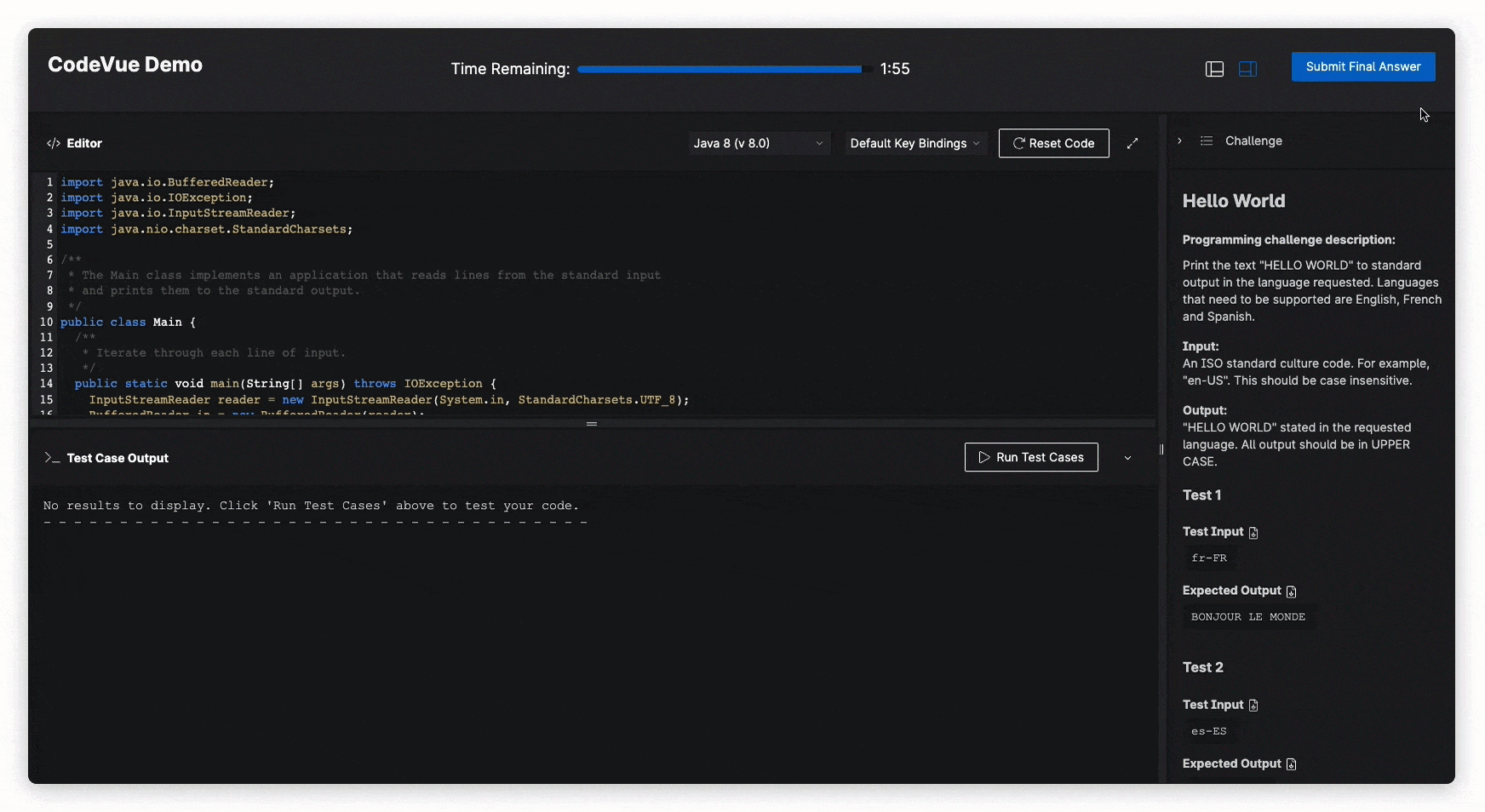Click the 'Test 1' heading
The height and width of the screenshot is (812, 1485).
coord(1201,495)
